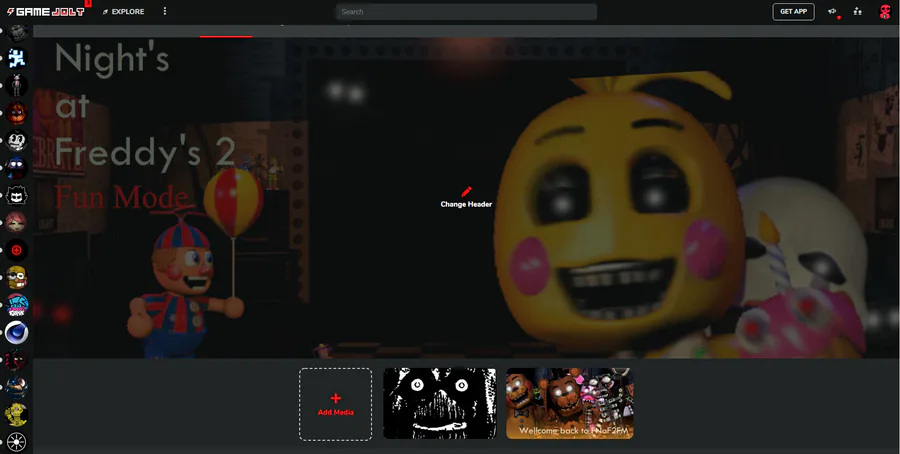Open the pixel running figure community
The height and width of the screenshot is (454, 900).
pos(17,57)
